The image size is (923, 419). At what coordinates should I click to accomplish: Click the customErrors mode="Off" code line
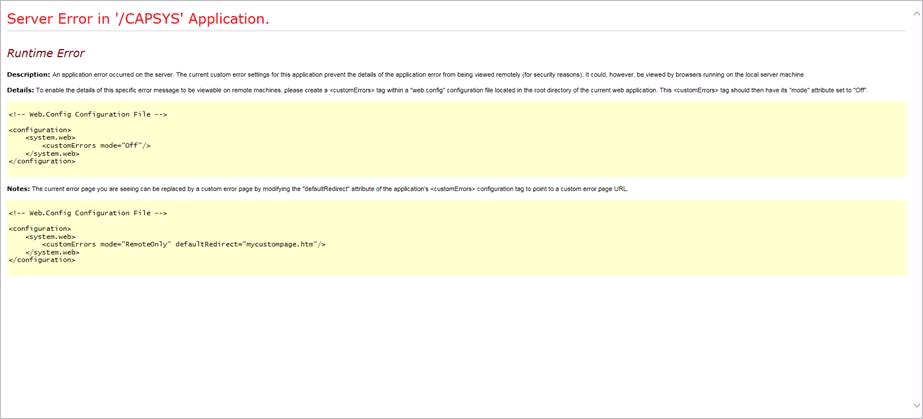(x=97, y=145)
